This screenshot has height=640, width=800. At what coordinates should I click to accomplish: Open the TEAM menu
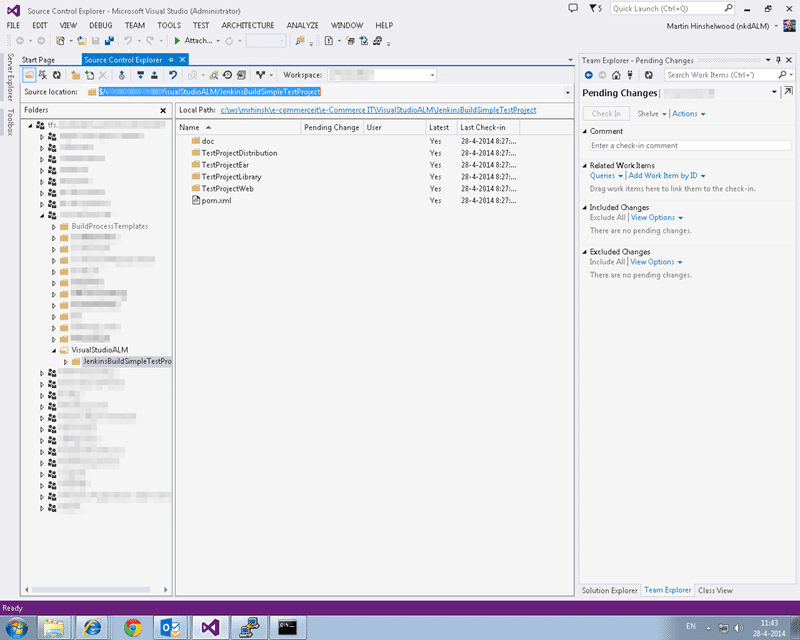(135, 25)
